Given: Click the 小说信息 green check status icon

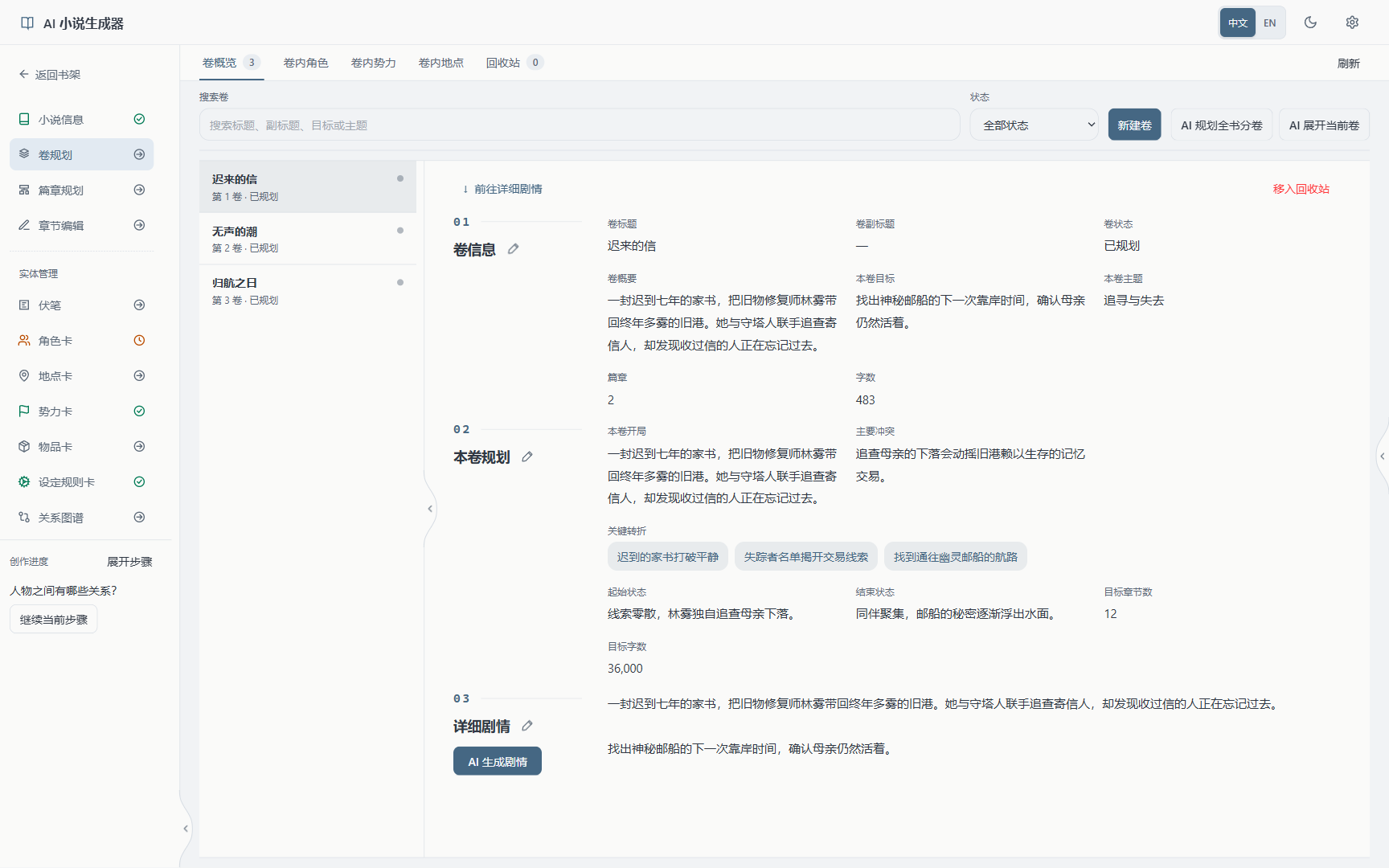Looking at the screenshot, I should [x=139, y=119].
